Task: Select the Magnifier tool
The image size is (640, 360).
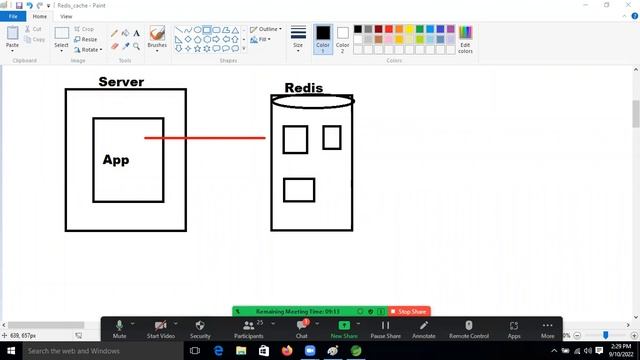Action: pos(136,47)
